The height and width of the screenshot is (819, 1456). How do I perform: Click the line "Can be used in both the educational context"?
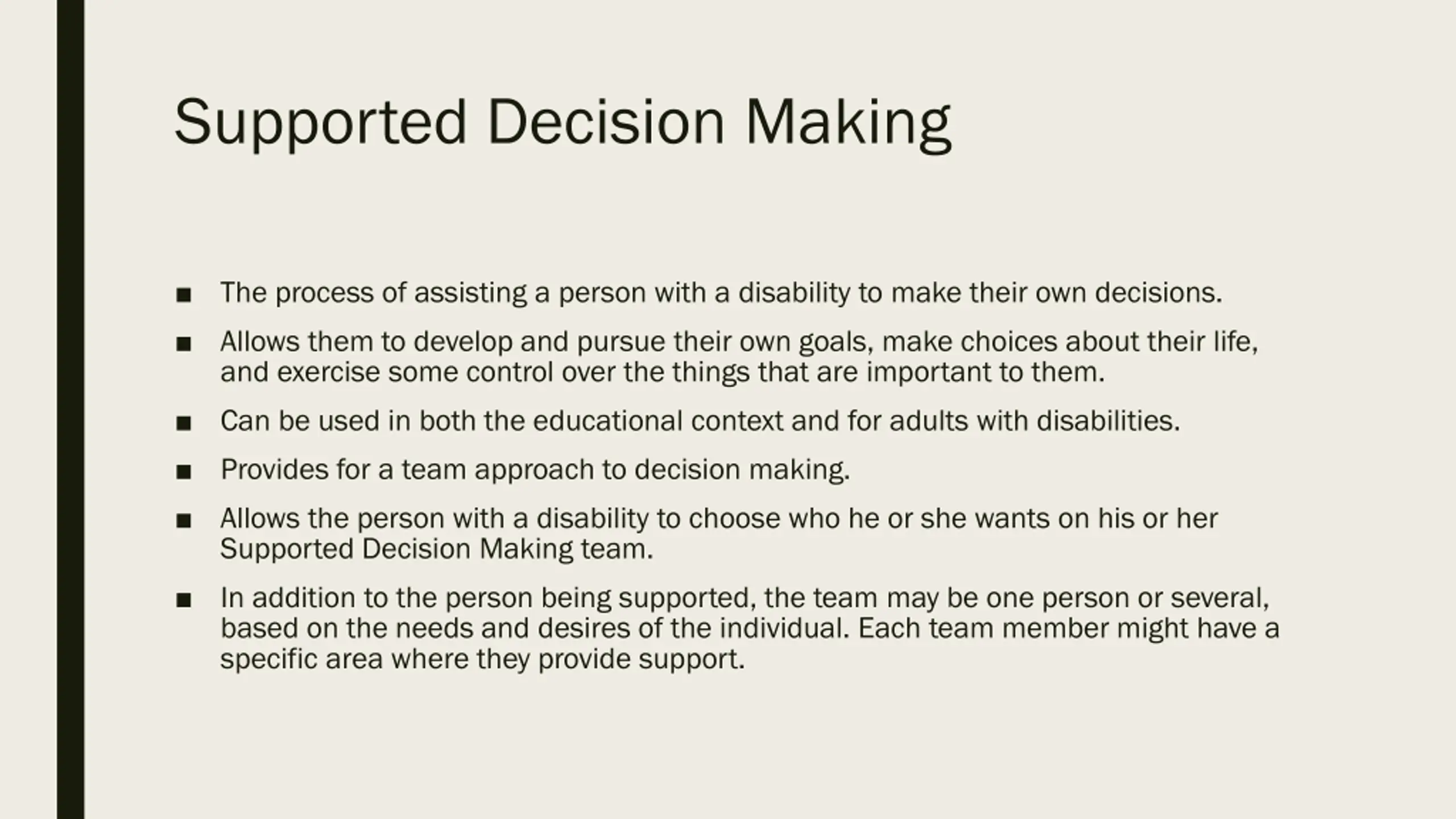pyautogui.click(x=700, y=421)
